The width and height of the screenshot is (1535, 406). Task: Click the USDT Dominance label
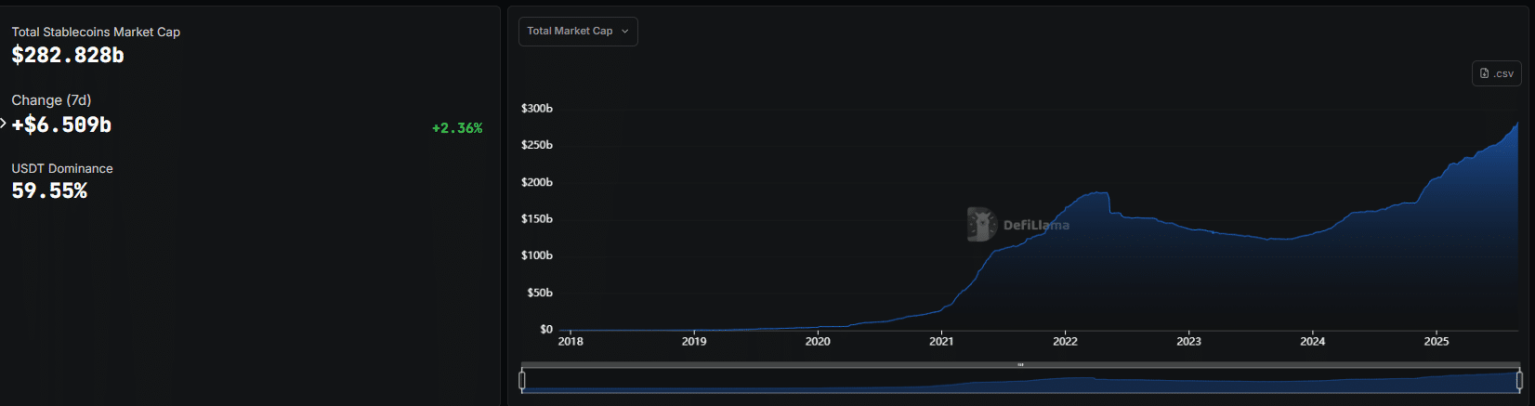point(62,168)
